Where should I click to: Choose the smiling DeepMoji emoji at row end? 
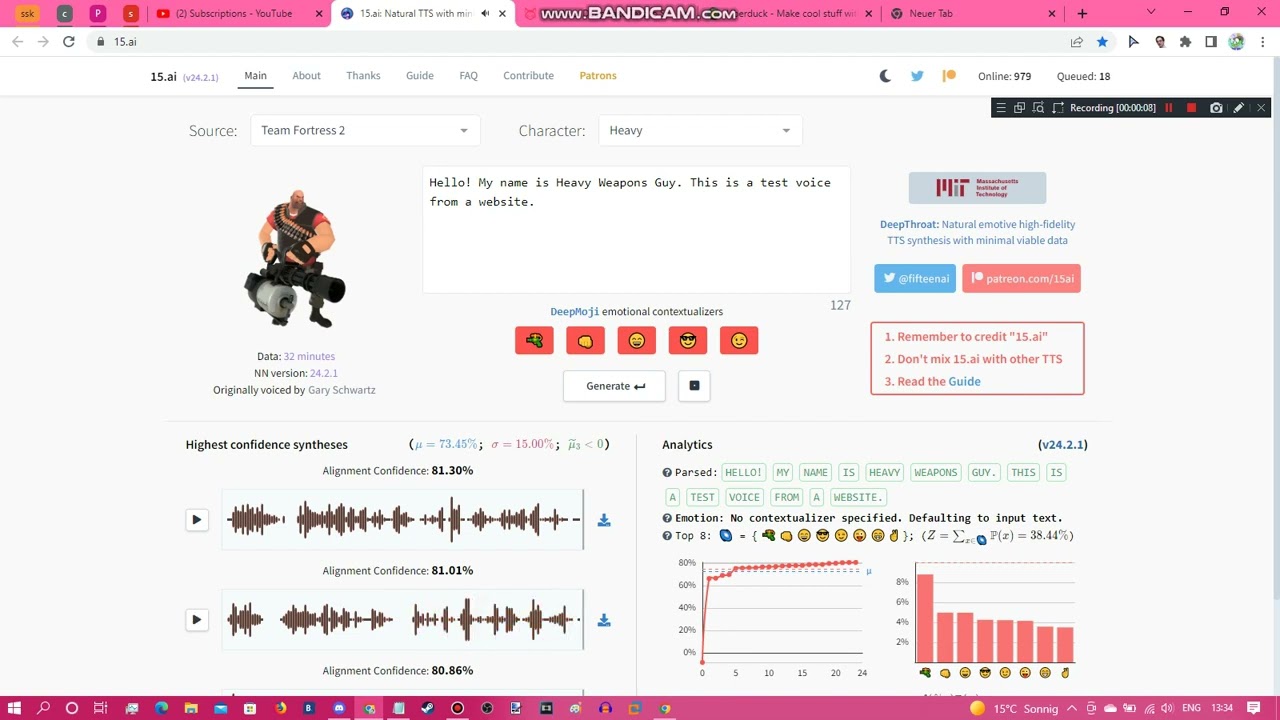pos(739,341)
